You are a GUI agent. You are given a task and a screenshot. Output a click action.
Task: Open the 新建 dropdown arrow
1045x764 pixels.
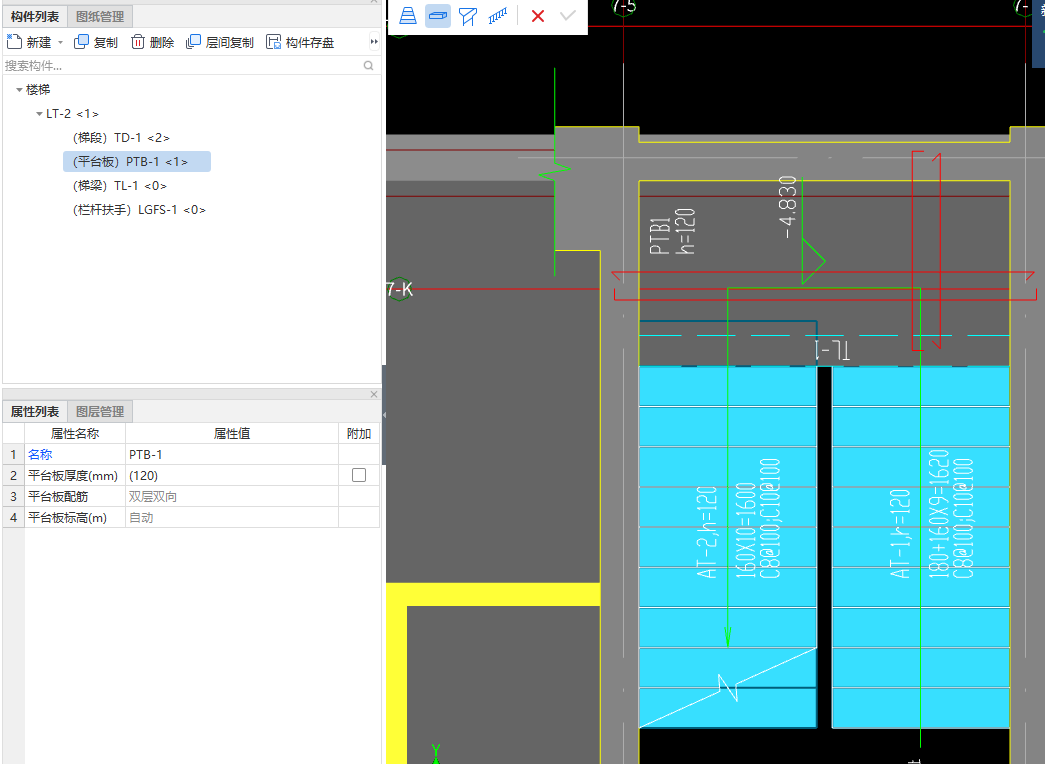(61, 42)
